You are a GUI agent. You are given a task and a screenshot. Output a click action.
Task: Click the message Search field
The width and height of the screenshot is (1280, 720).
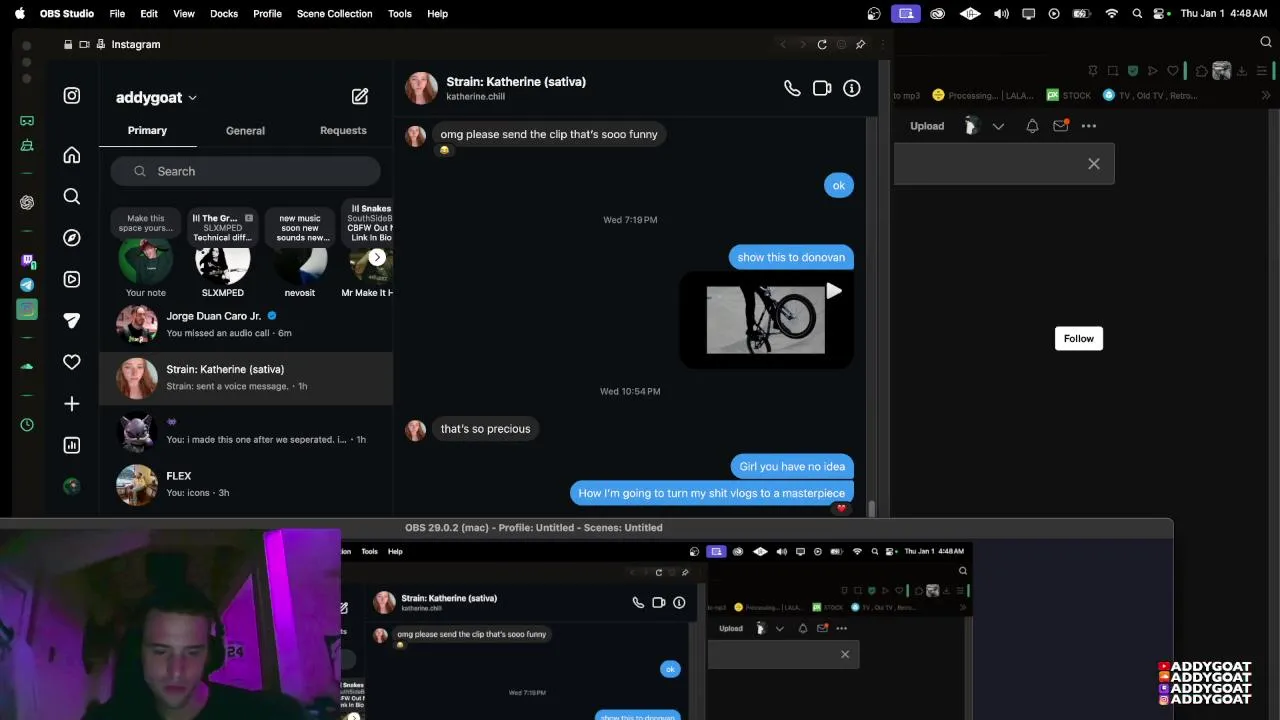[x=246, y=171]
